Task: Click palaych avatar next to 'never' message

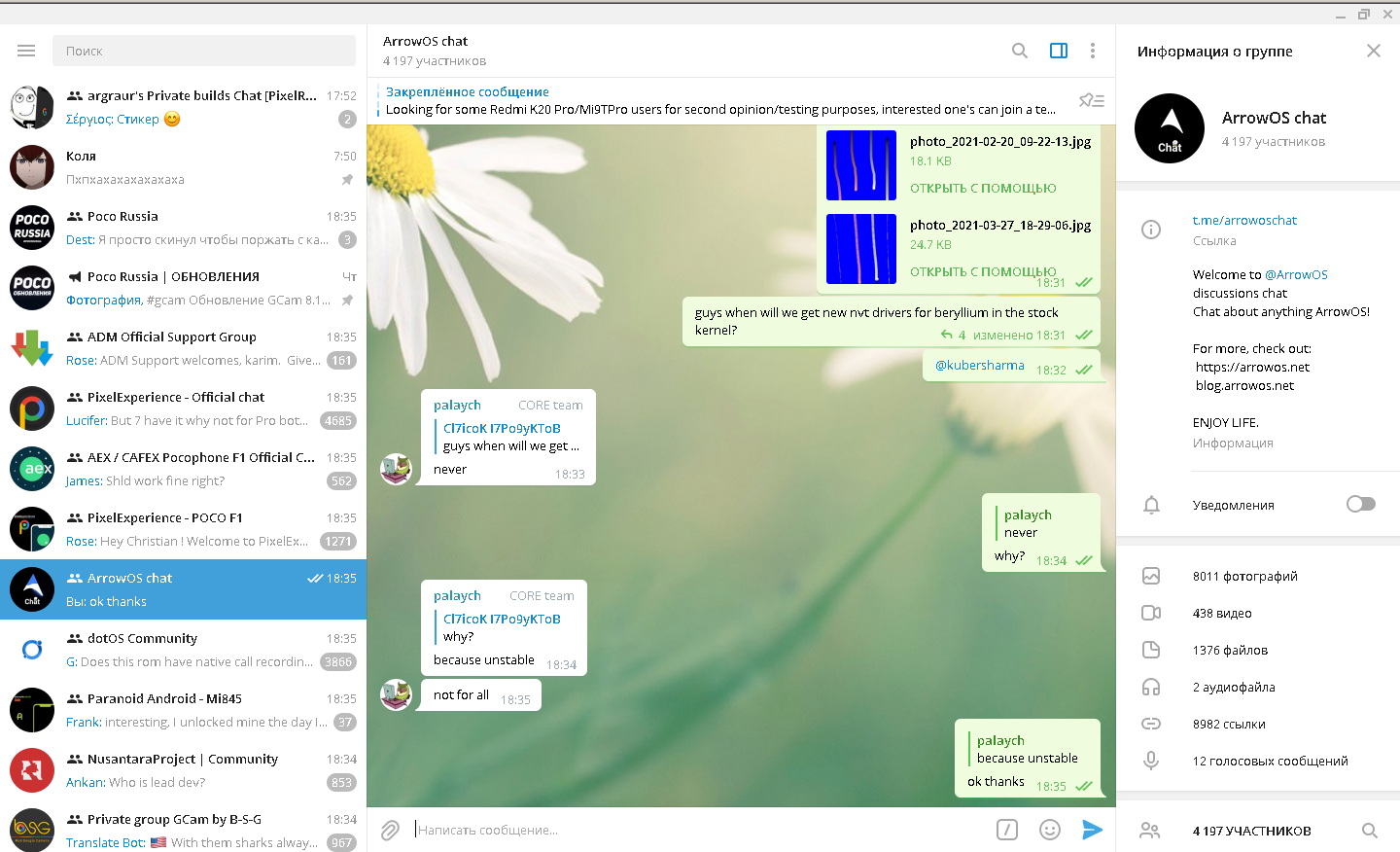Action: click(x=396, y=469)
